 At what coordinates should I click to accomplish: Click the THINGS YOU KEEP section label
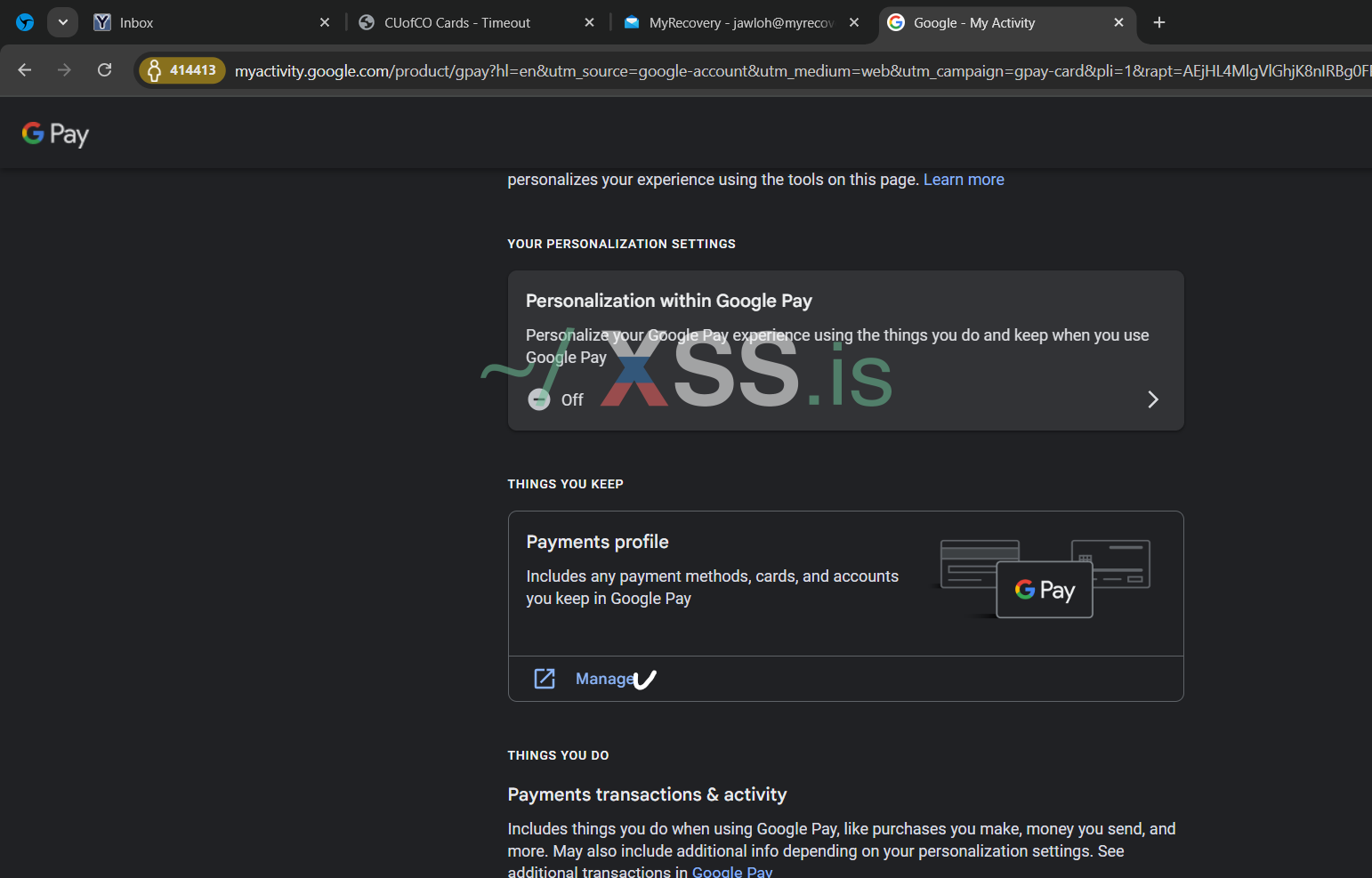[565, 484]
